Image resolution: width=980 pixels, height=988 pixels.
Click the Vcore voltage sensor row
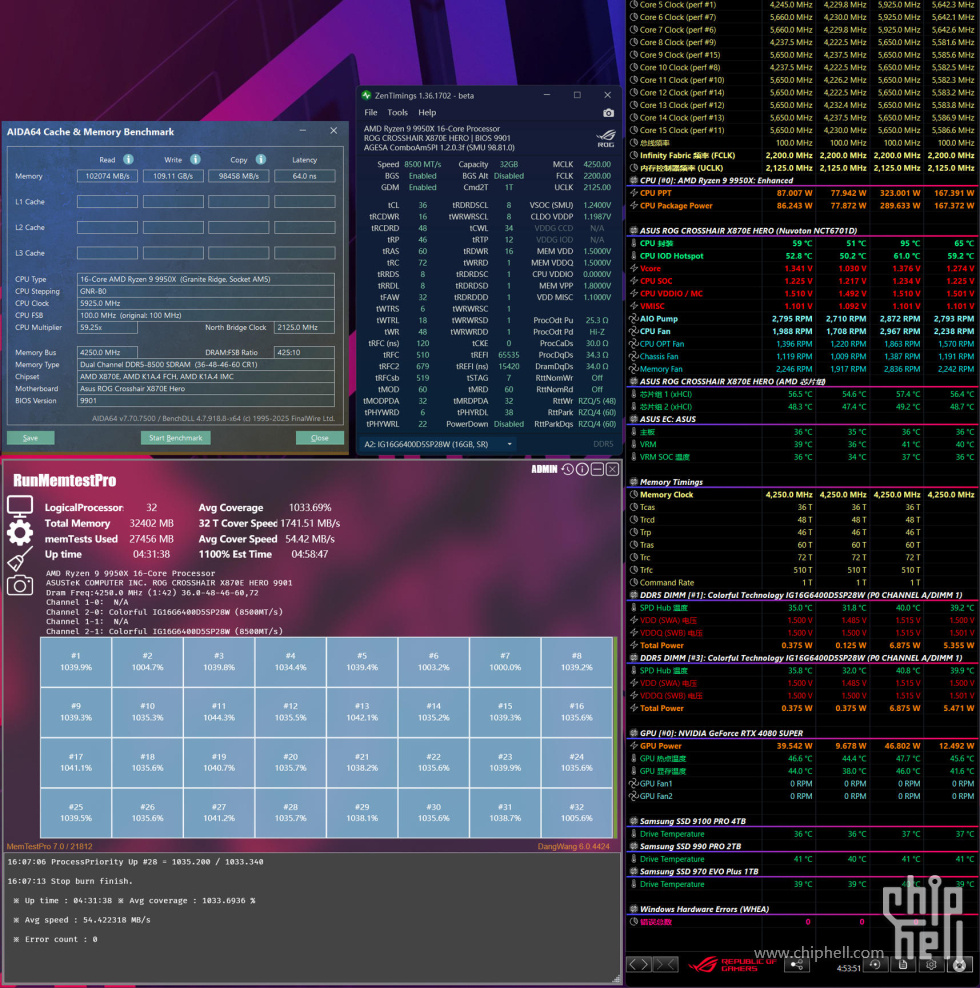point(802,268)
